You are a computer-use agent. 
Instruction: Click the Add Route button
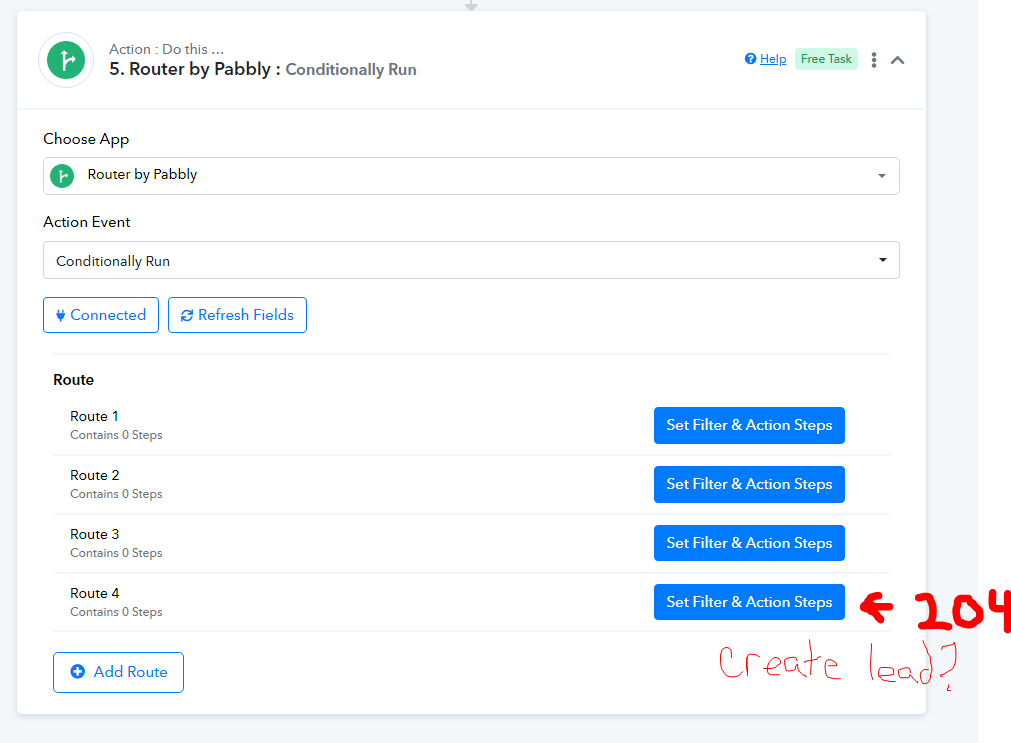tap(119, 672)
